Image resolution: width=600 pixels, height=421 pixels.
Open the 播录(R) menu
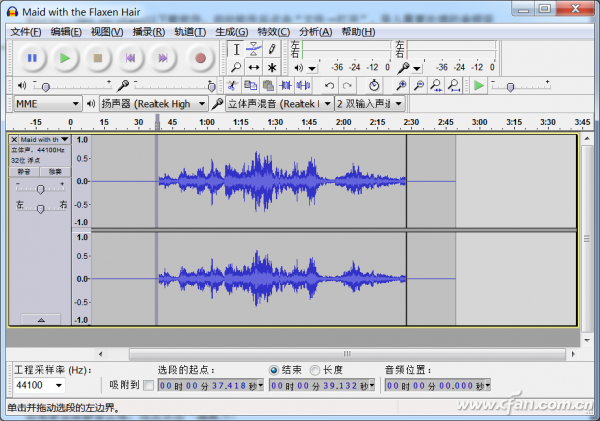(x=149, y=32)
